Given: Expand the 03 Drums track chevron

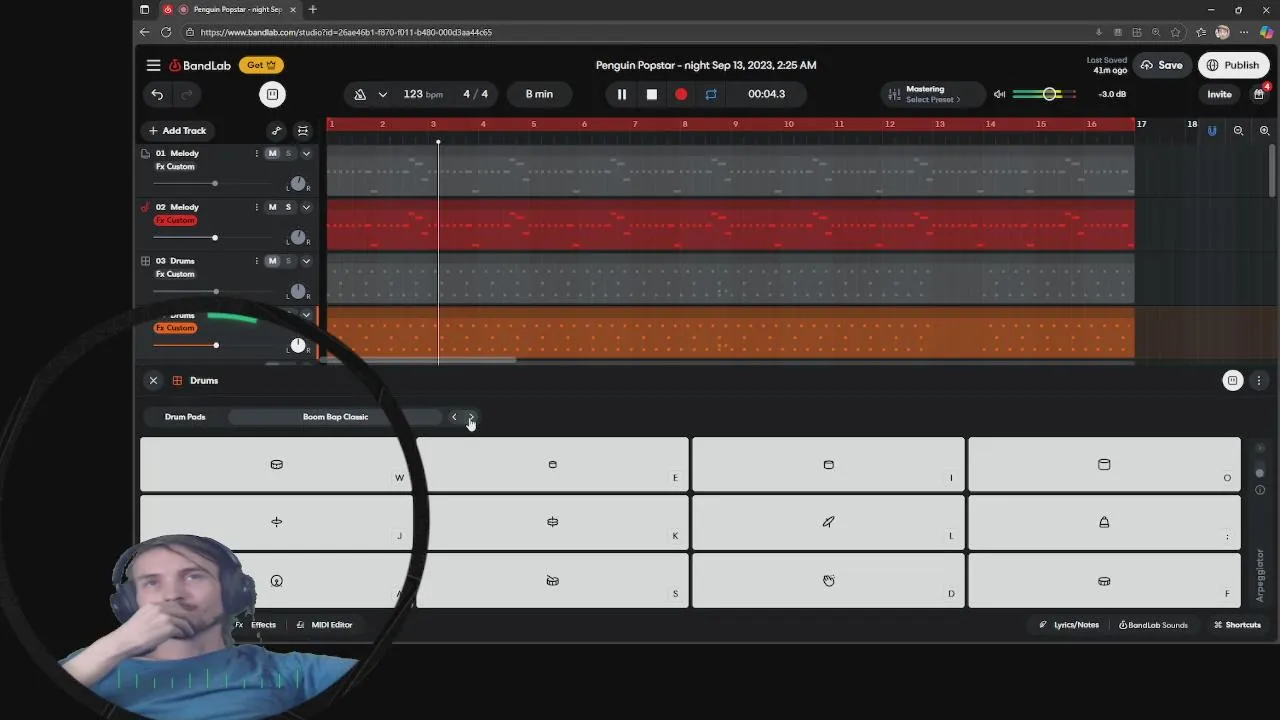Looking at the screenshot, I should 306,261.
